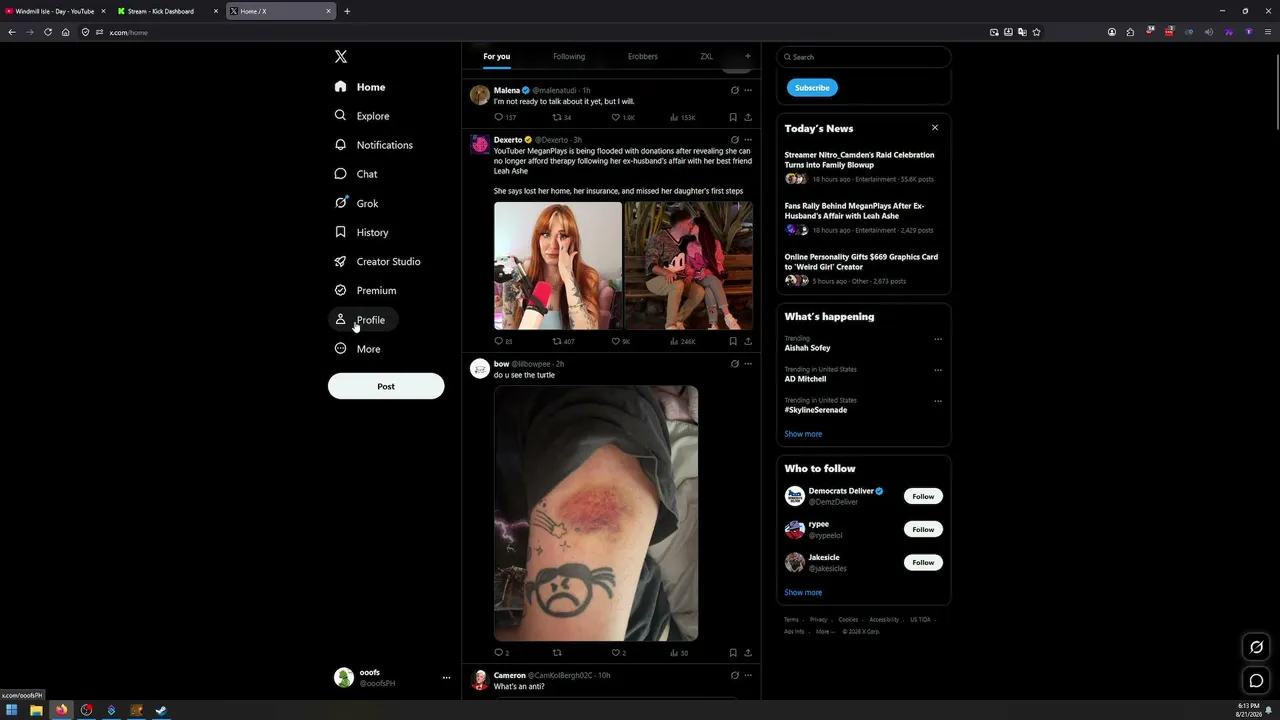
Task: Reload the page in the browser
Action: click(x=48, y=32)
